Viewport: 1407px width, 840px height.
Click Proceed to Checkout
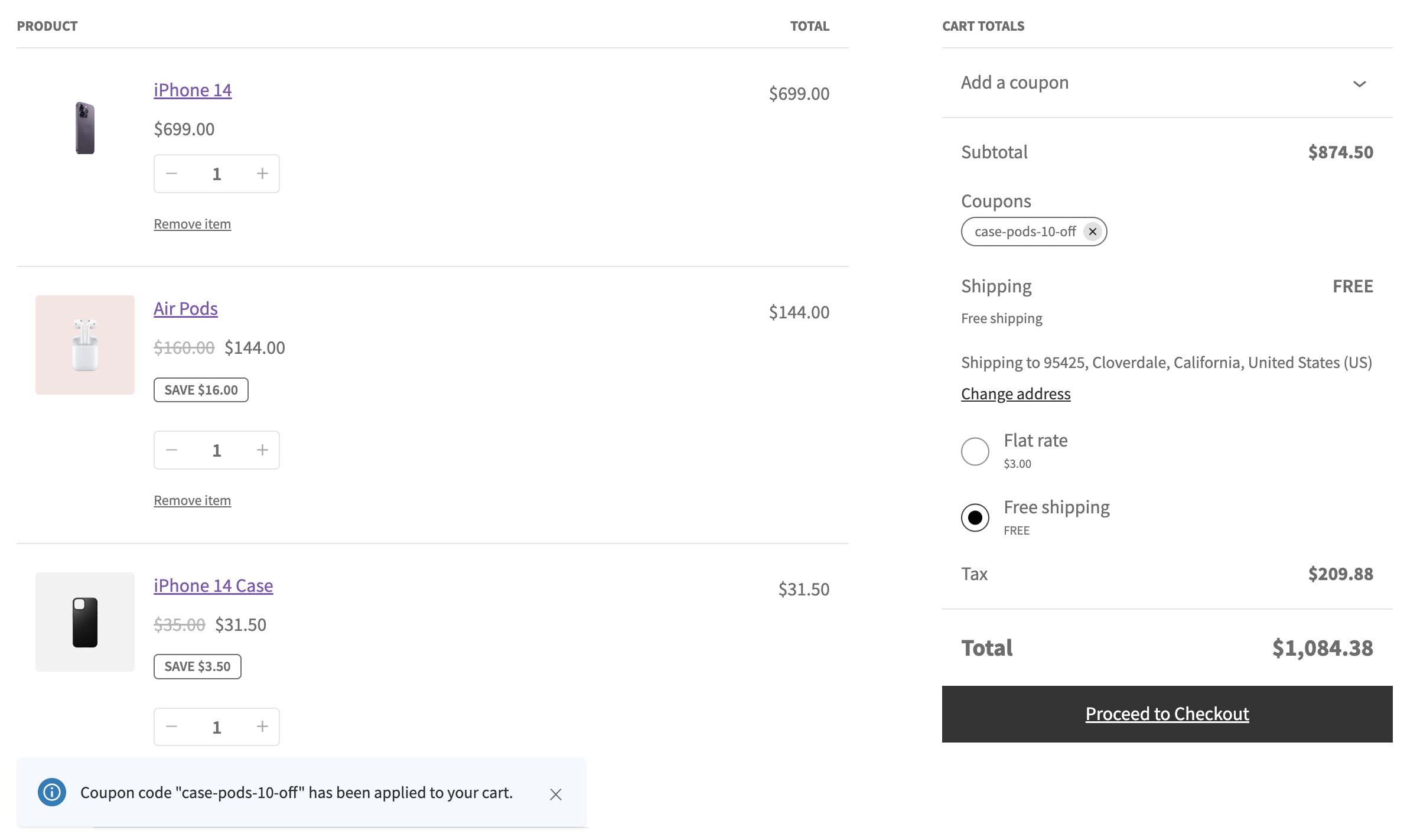[1167, 714]
